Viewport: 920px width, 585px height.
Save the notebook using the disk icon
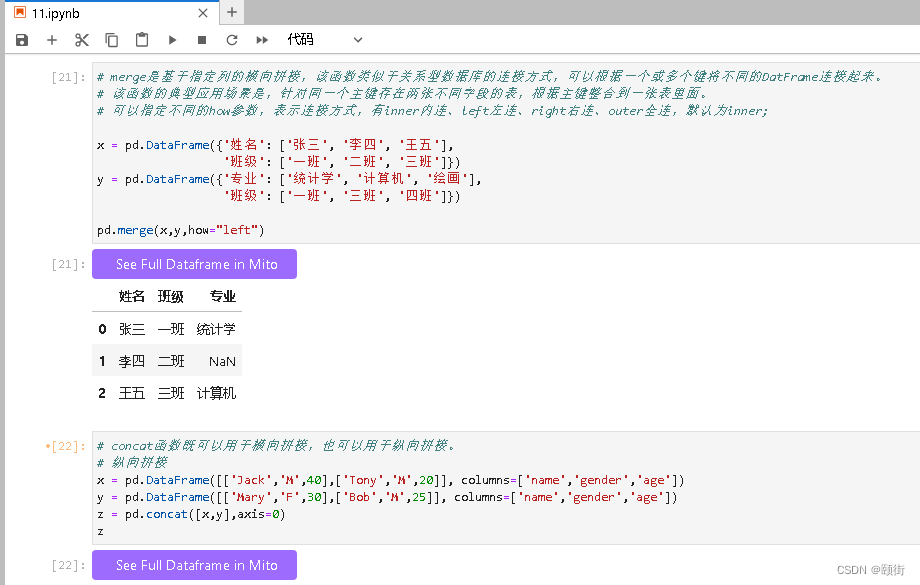[x=21, y=39]
